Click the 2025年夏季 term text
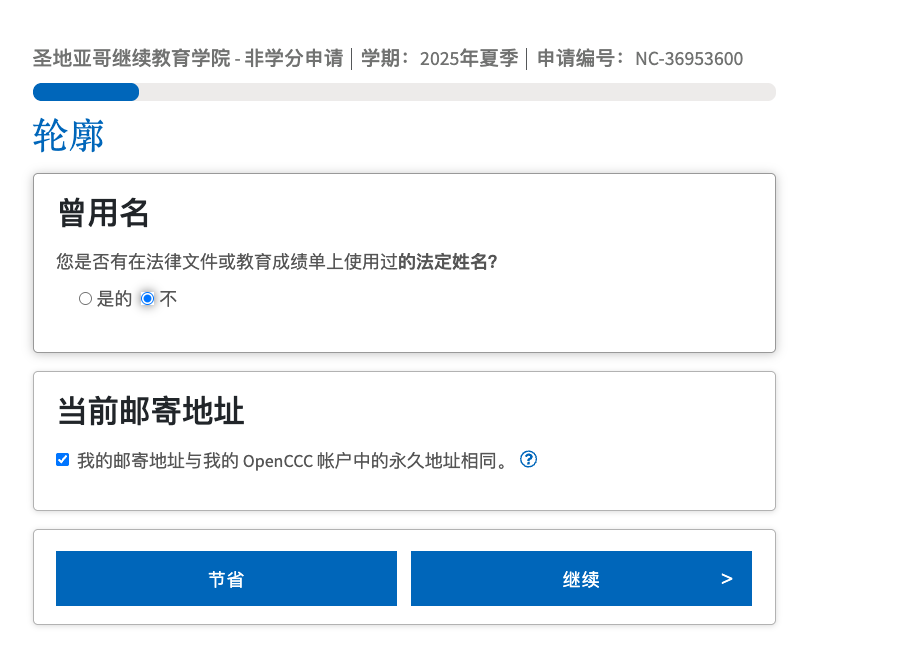907x648 pixels. [468, 58]
